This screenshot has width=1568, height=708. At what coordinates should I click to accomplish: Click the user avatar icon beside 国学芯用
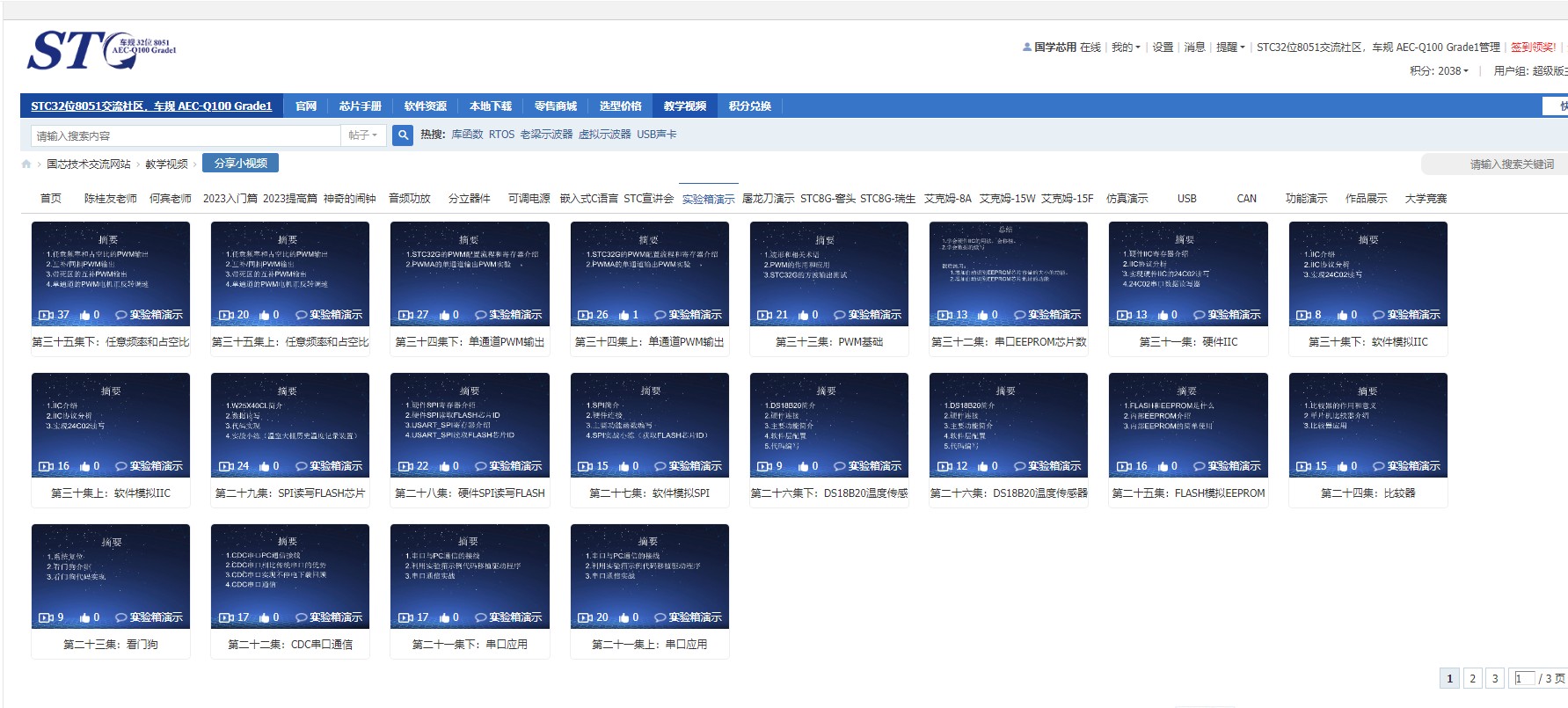coord(1027,47)
